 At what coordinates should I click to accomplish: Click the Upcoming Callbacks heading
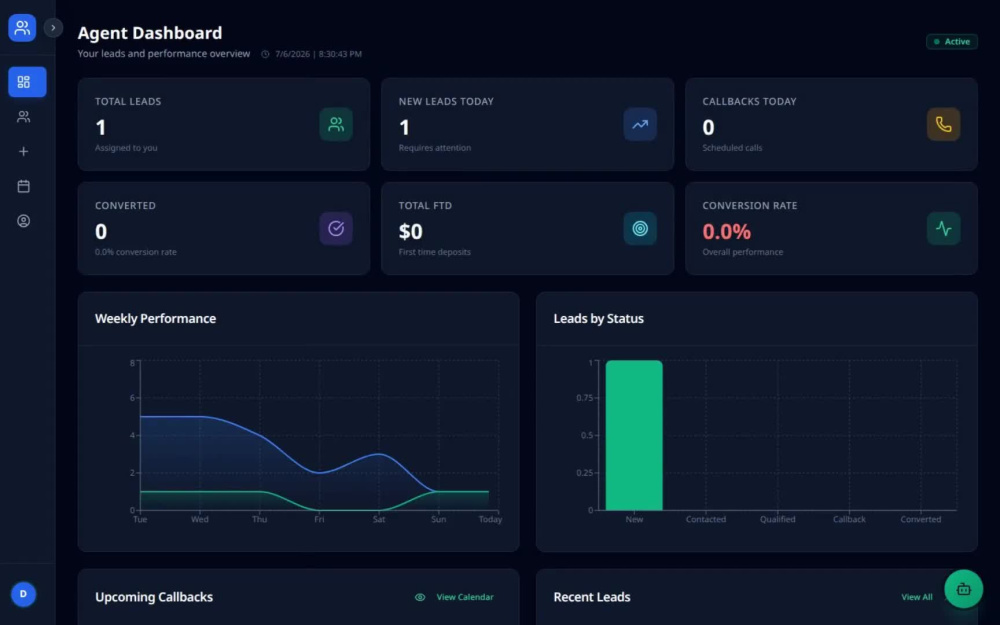(x=154, y=597)
